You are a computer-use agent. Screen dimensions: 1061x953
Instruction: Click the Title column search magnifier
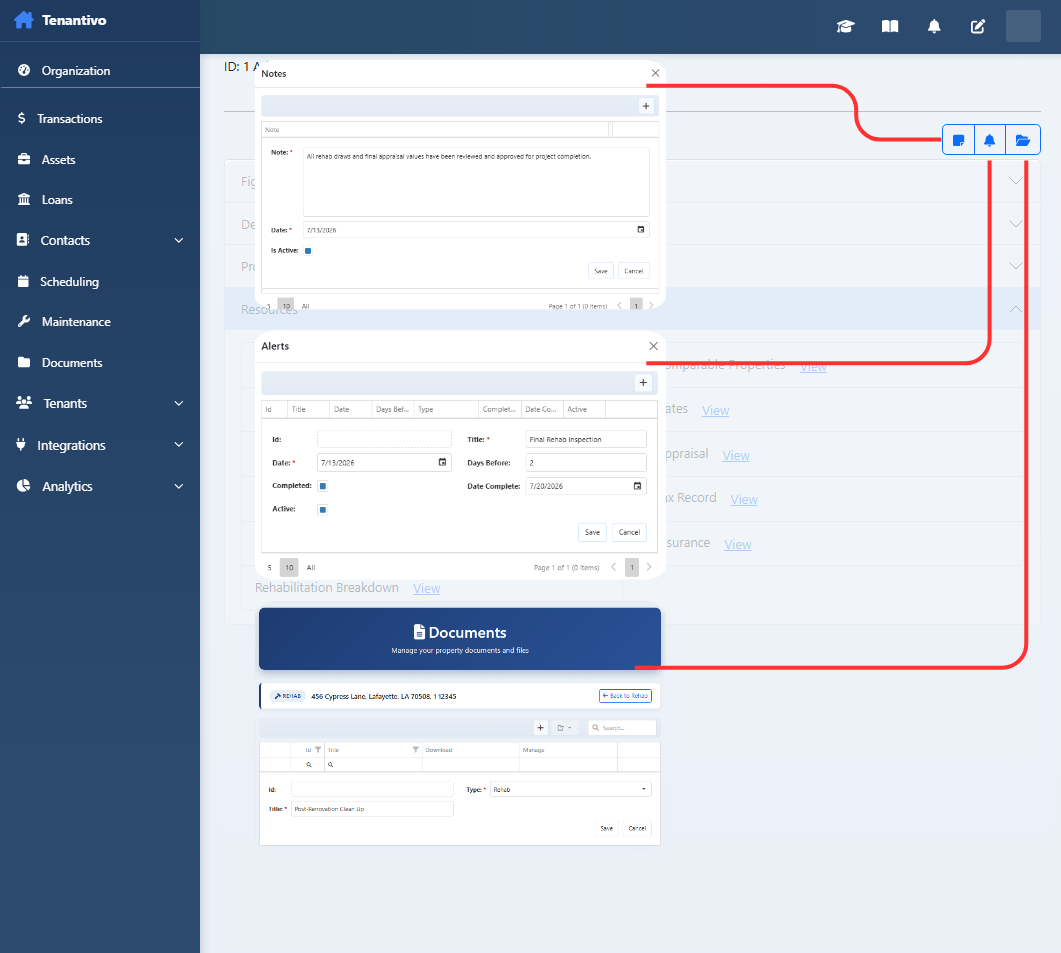click(331, 764)
